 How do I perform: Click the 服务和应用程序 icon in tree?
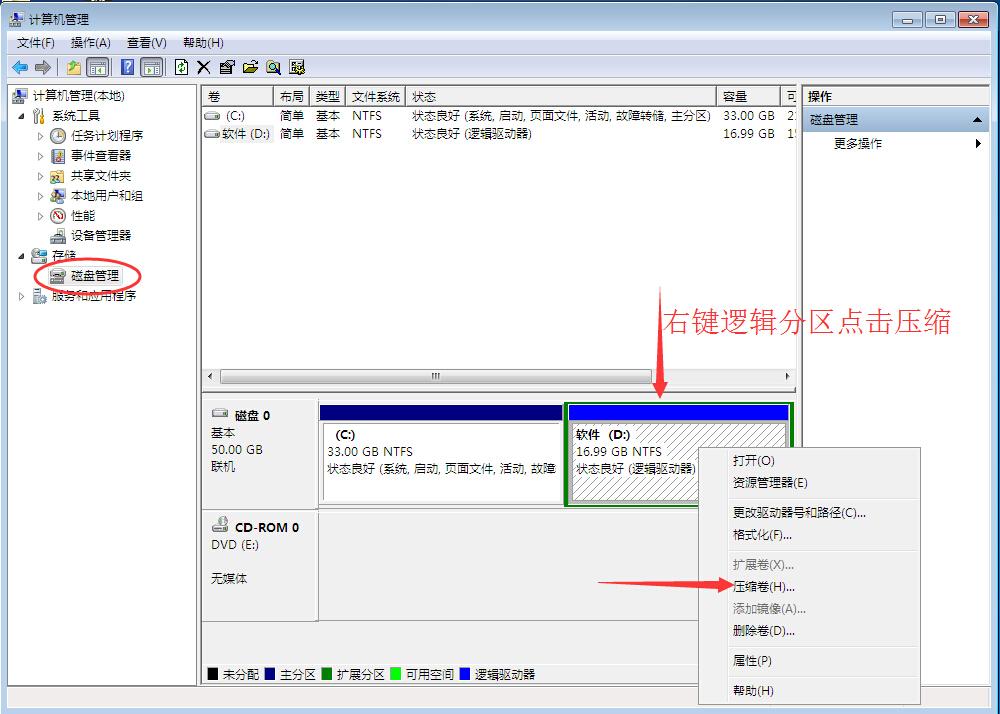39,296
